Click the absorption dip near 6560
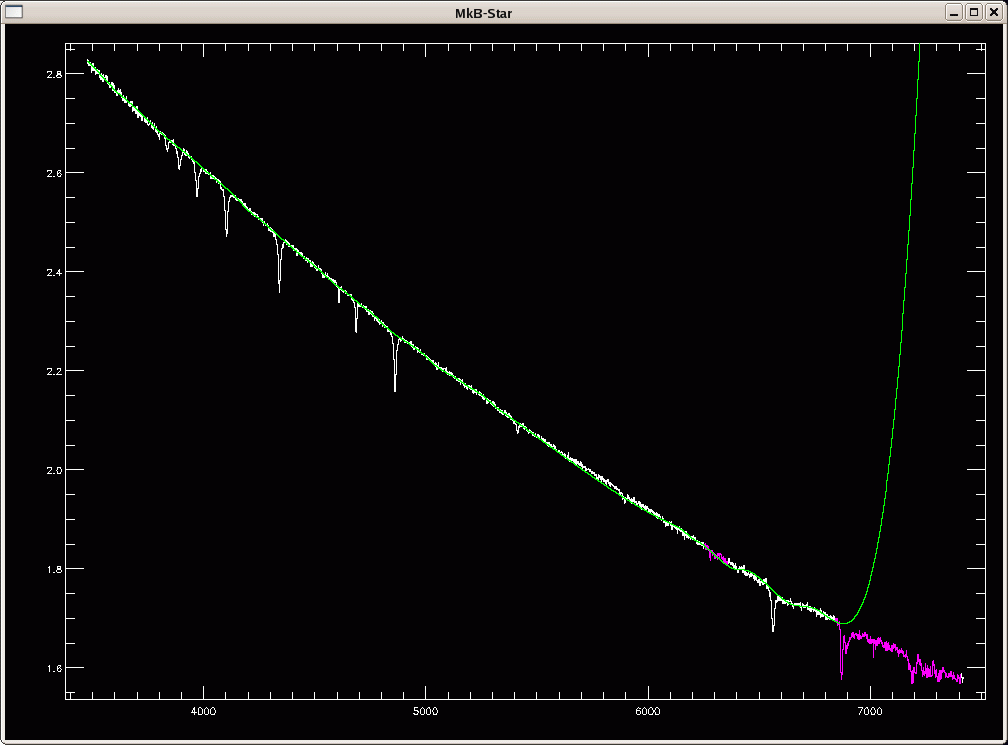The height and width of the screenshot is (745, 1008). click(773, 620)
